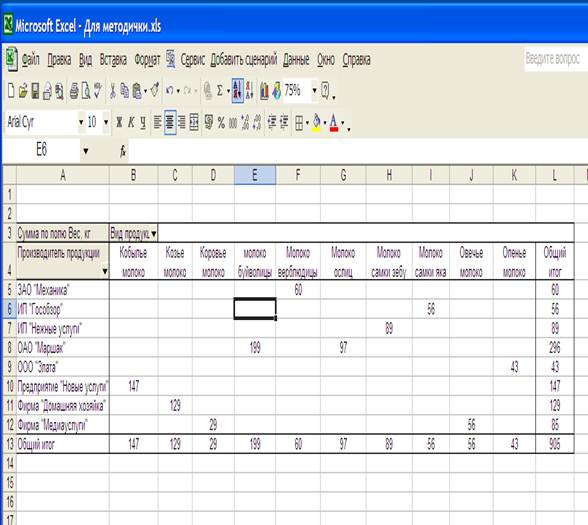Apply the thousands separator (000) format
The image size is (588, 525).
[233, 123]
